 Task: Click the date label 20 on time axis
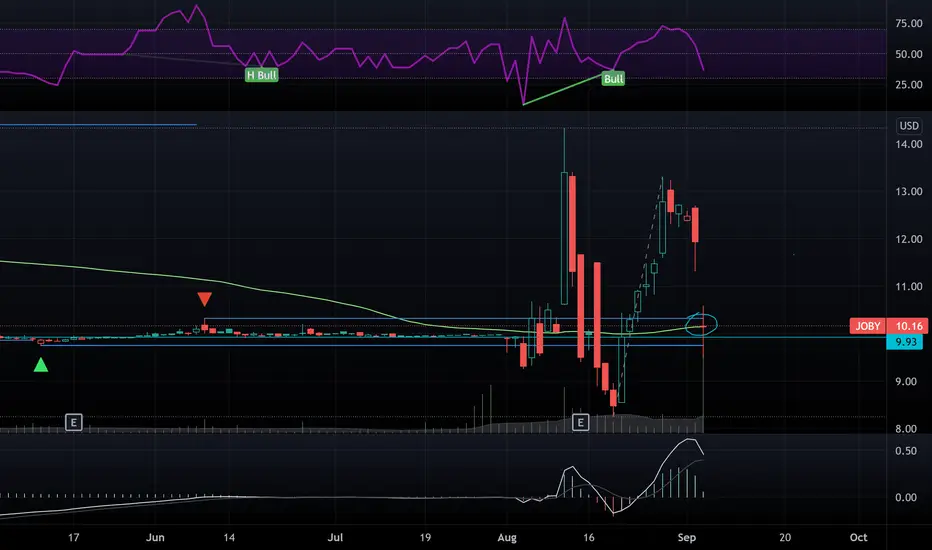[785, 537]
